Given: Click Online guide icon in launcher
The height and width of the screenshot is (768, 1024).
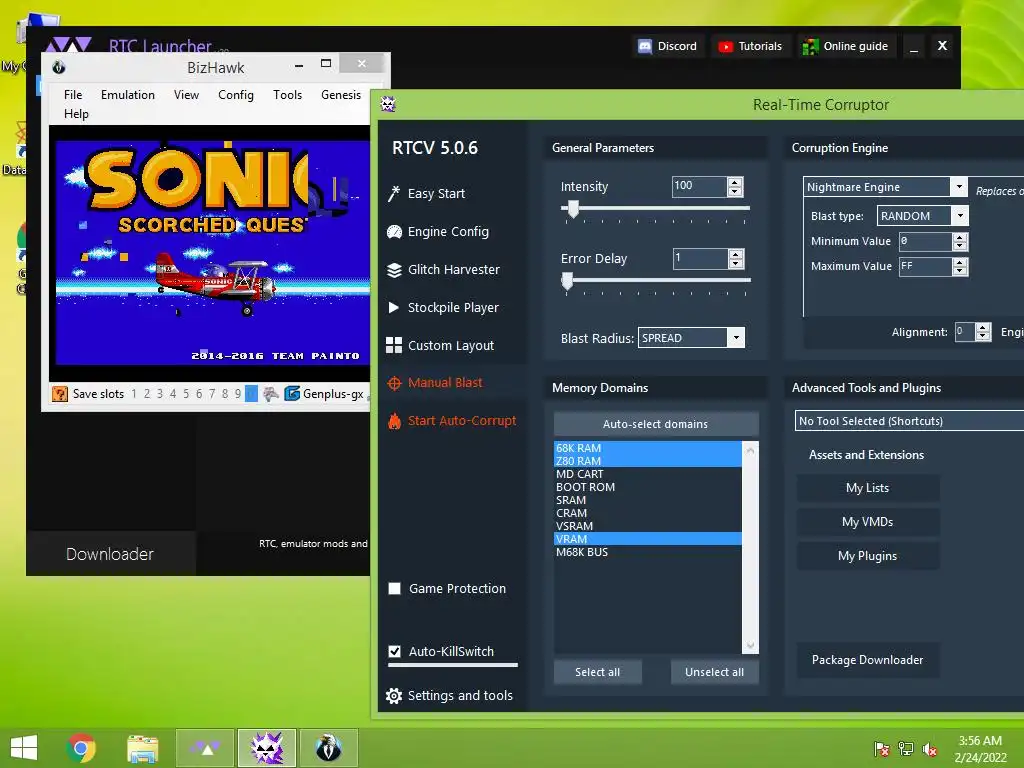Looking at the screenshot, I should coord(810,46).
